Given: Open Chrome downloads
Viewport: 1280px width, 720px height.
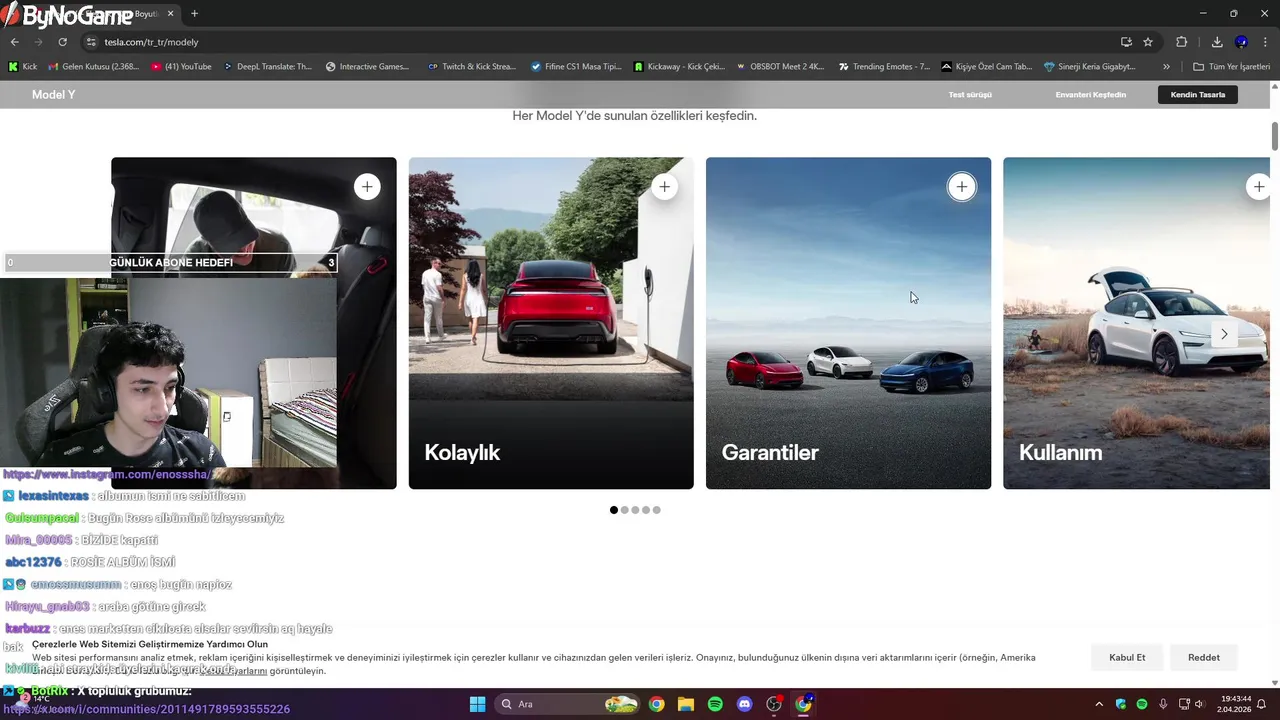Looking at the screenshot, I should pyautogui.click(x=1217, y=42).
